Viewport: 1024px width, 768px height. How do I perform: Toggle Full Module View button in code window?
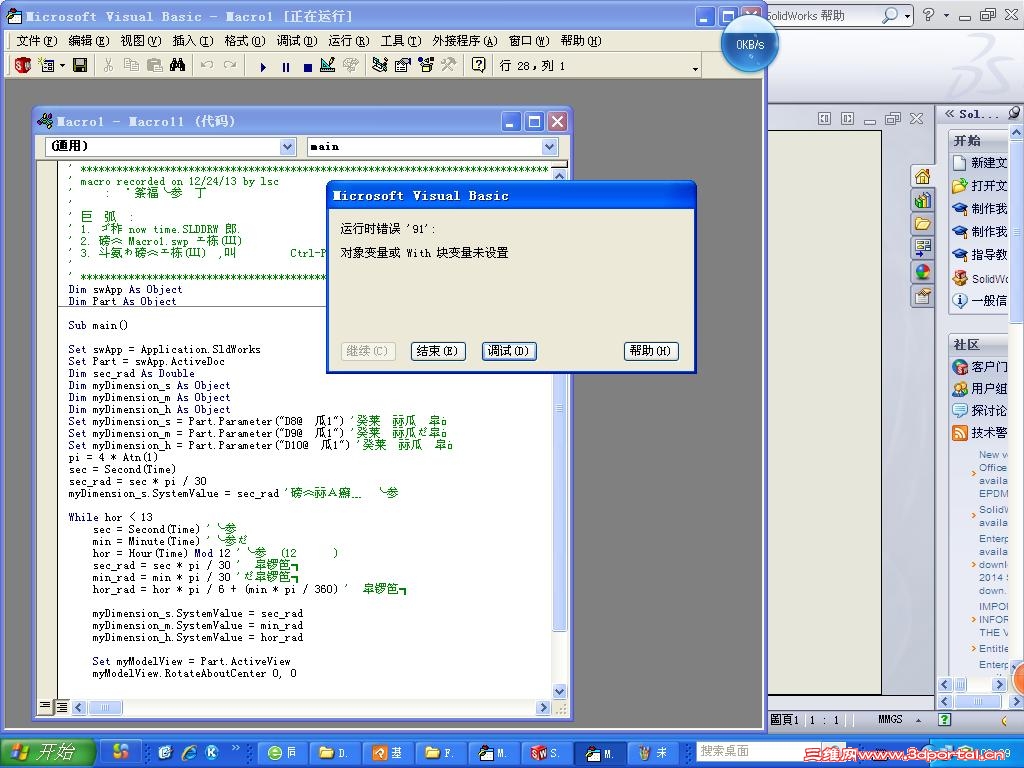[x=61, y=706]
